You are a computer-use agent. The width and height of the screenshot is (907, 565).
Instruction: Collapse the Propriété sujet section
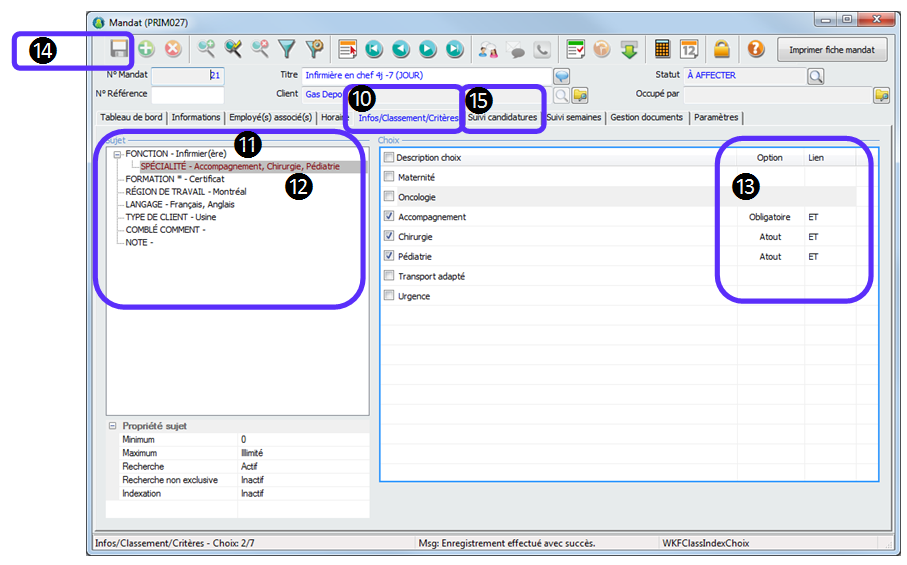(113, 426)
